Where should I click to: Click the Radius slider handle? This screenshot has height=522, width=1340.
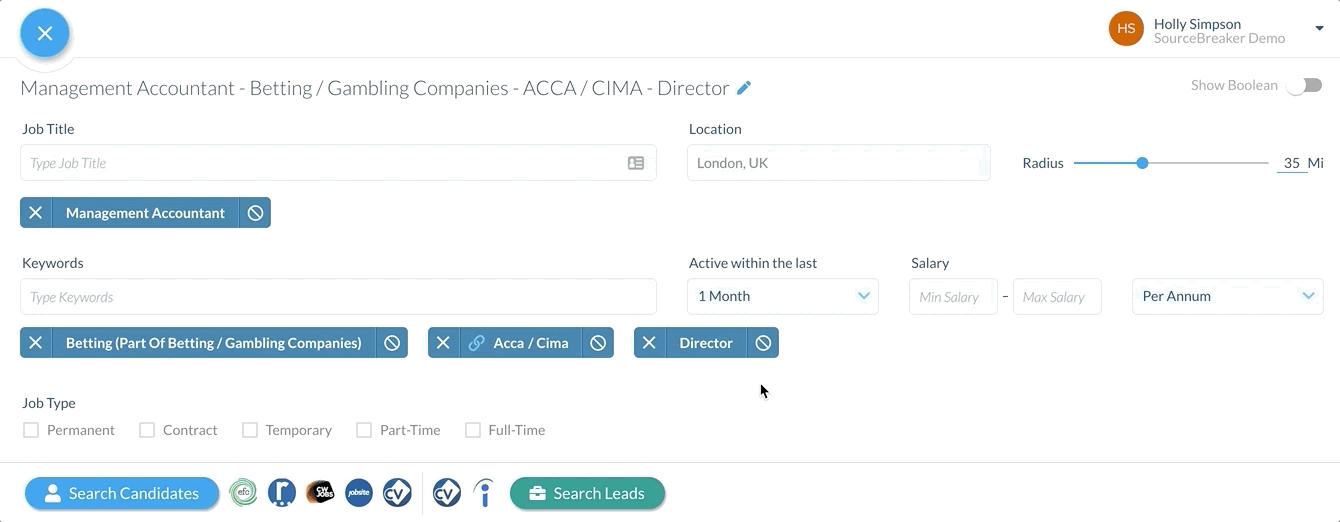[x=1142, y=163]
